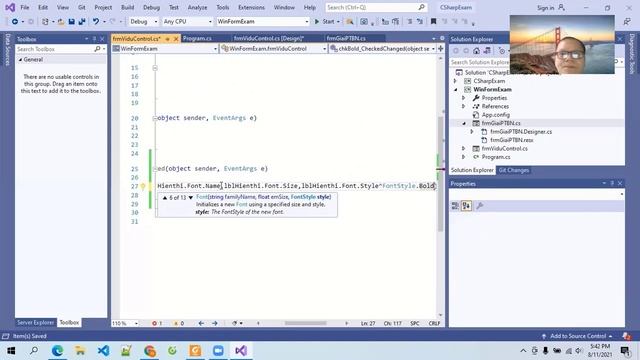This screenshot has height=360, width=640.
Task: Open the File menu
Action: tap(24, 7)
